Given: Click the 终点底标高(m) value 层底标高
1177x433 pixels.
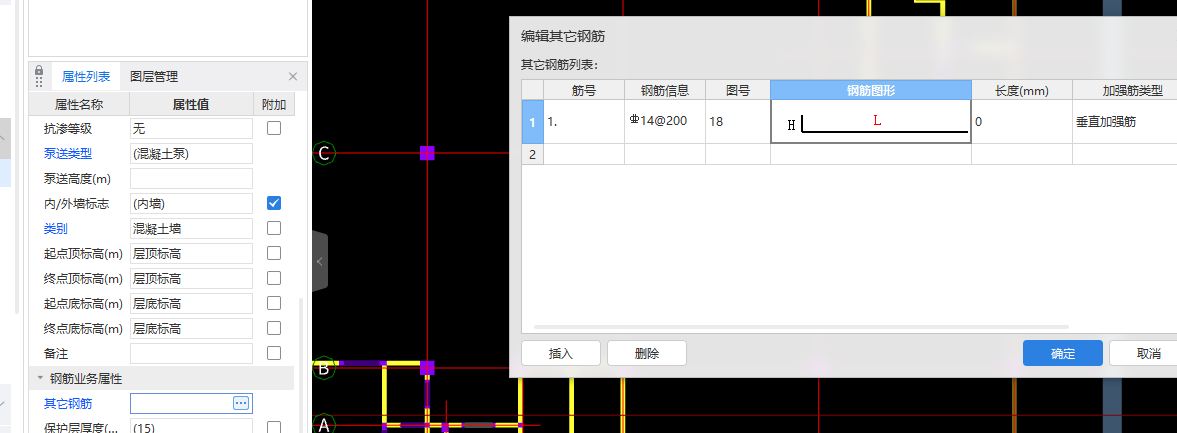Looking at the screenshot, I should point(191,329).
